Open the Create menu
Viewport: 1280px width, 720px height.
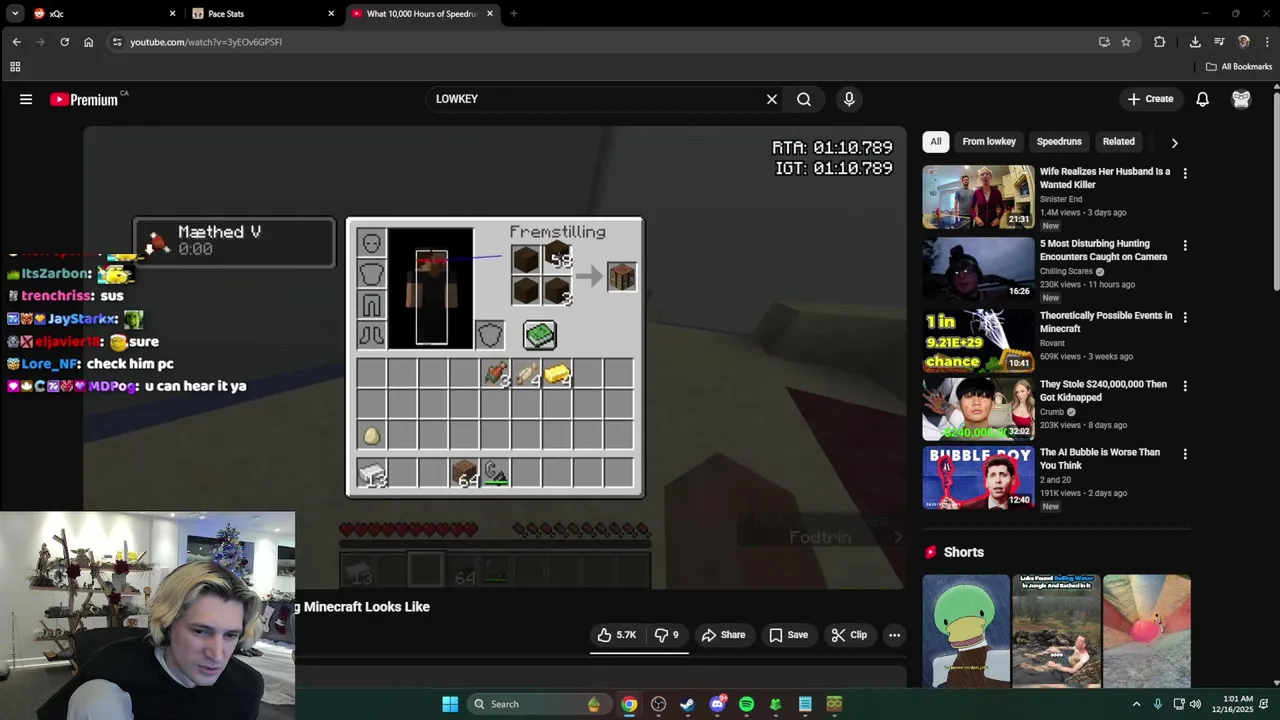(x=1150, y=99)
